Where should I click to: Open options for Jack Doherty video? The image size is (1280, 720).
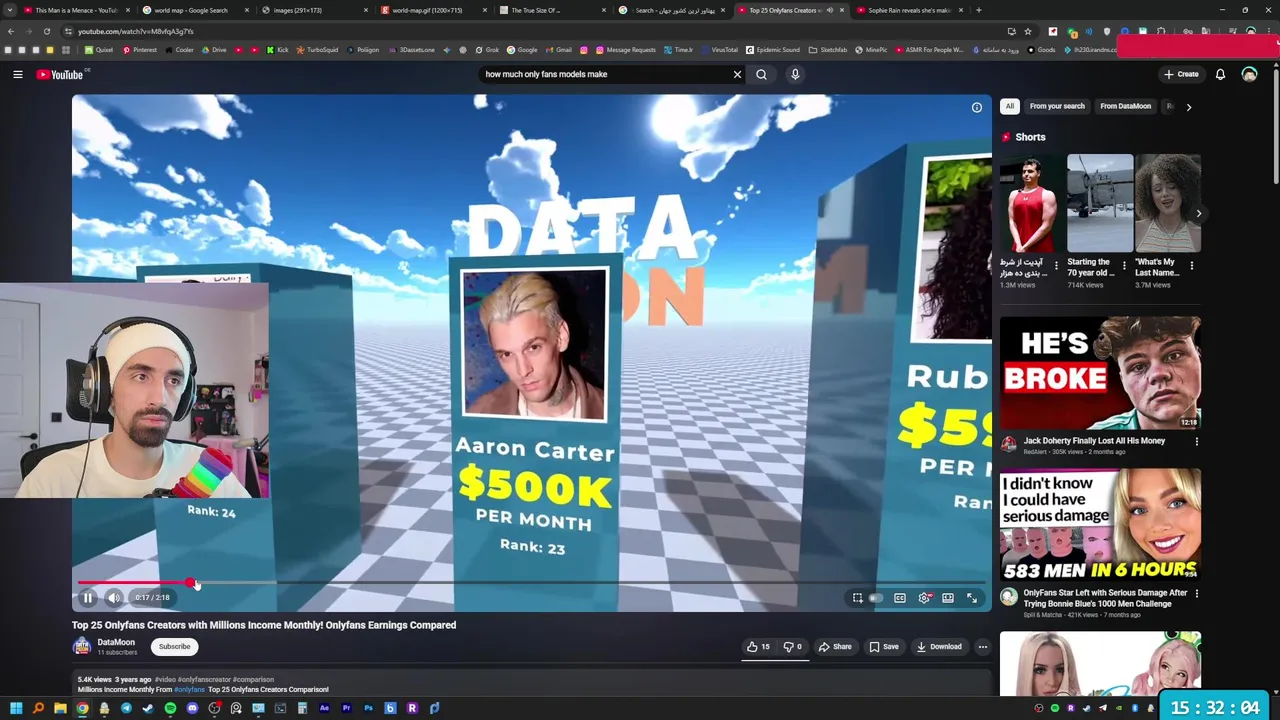tap(1196, 441)
